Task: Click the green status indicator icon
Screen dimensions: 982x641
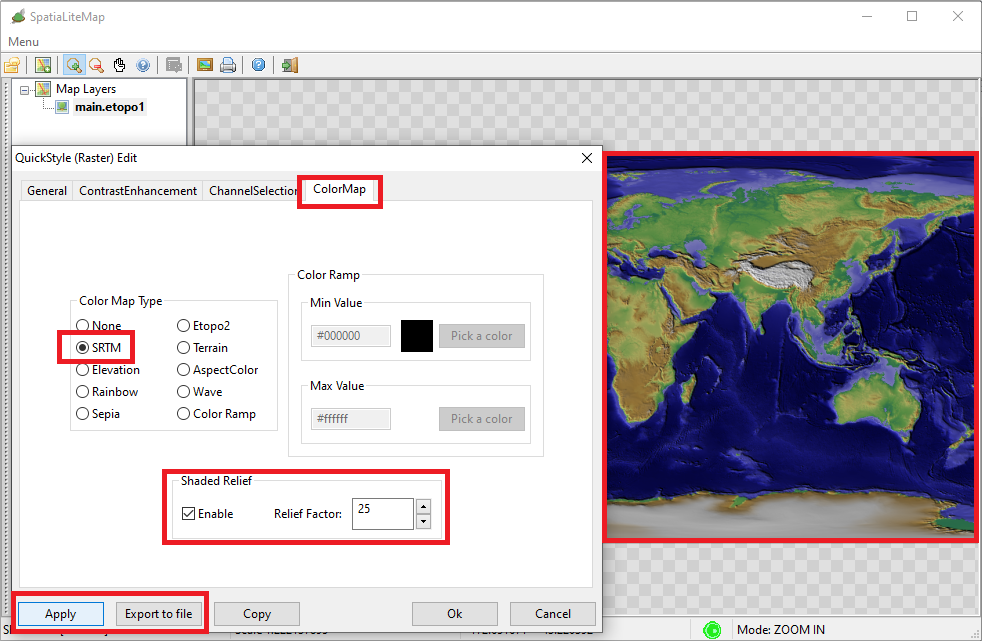Action: pos(712,630)
